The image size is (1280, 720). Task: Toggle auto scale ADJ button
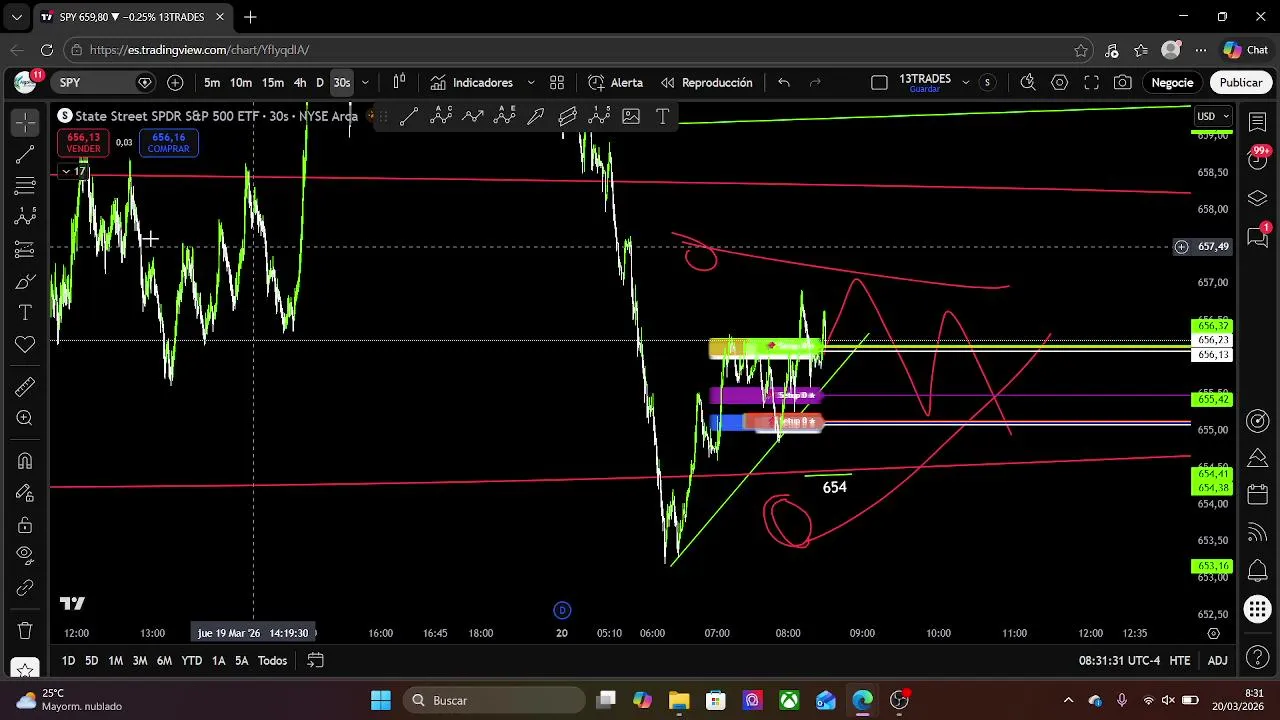[x=1217, y=661]
